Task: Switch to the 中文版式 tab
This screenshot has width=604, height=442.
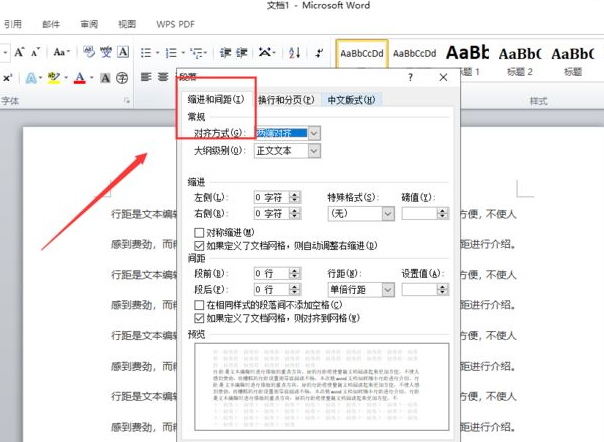Action: point(352,100)
